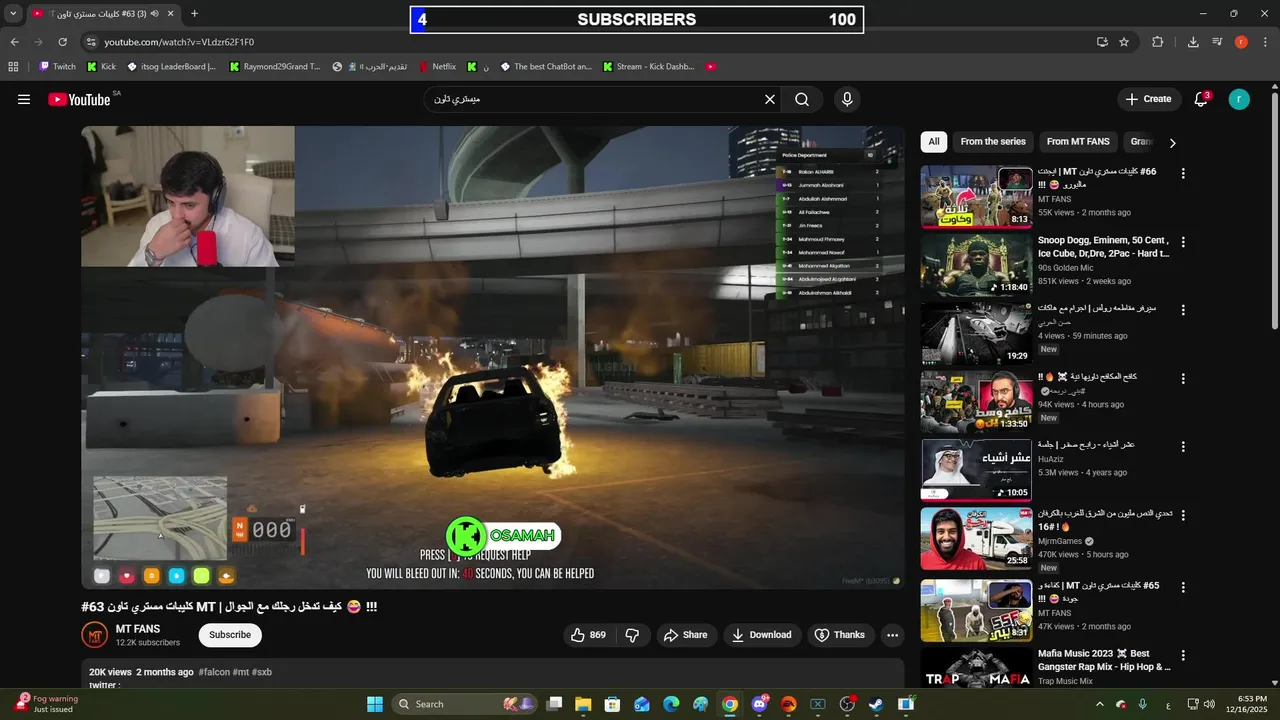Open the itsog LeaderBoard bookmark
The width and height of the screenshot is (1280, 720).
(170, 67)
